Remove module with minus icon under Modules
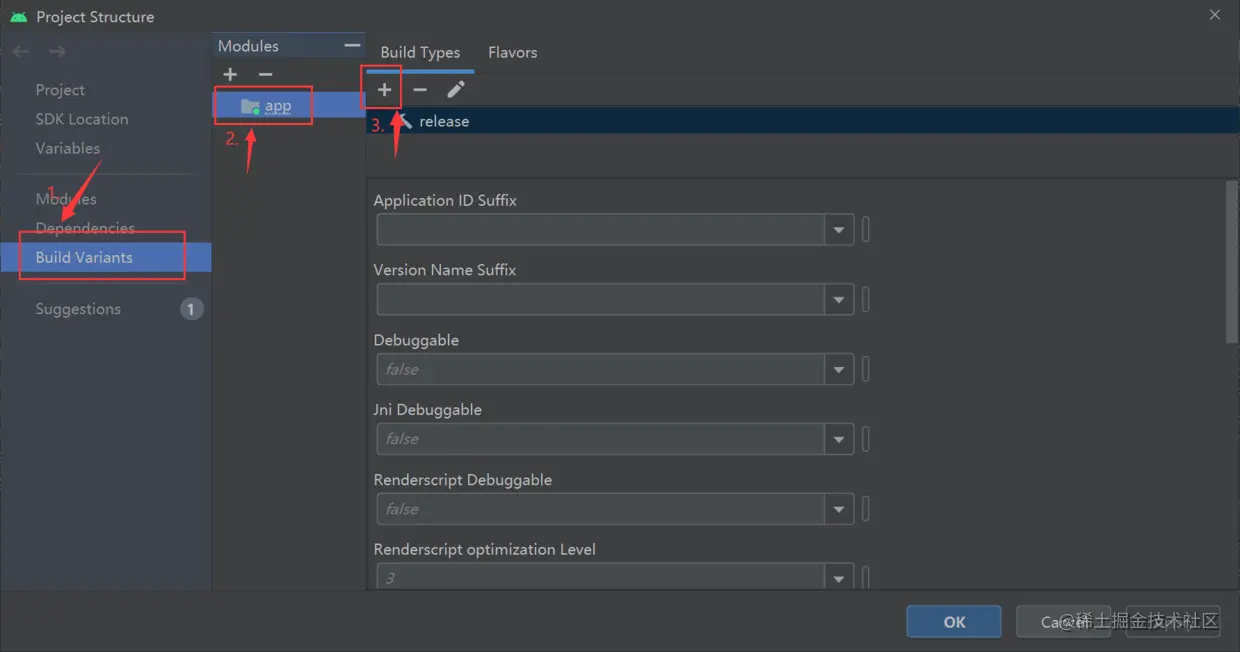This screenshot has width=1240, height=652. point(265,75)
